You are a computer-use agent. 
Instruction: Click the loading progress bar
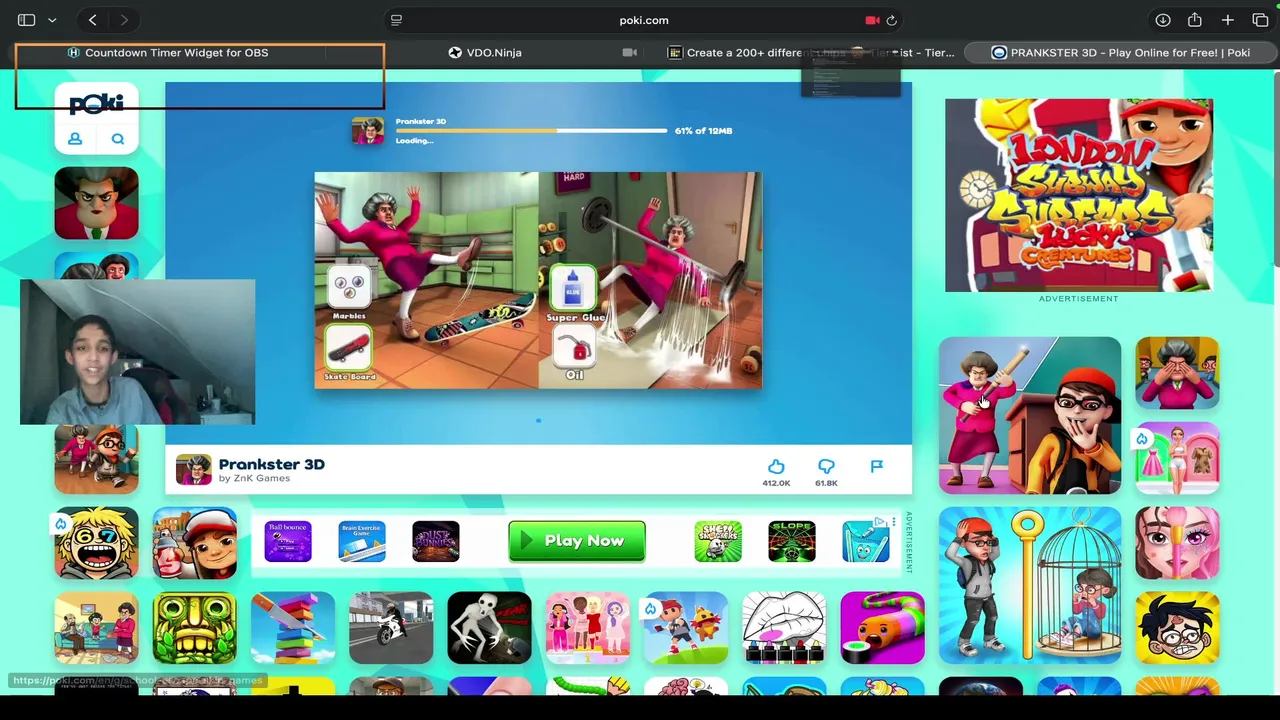coord(531,130)
